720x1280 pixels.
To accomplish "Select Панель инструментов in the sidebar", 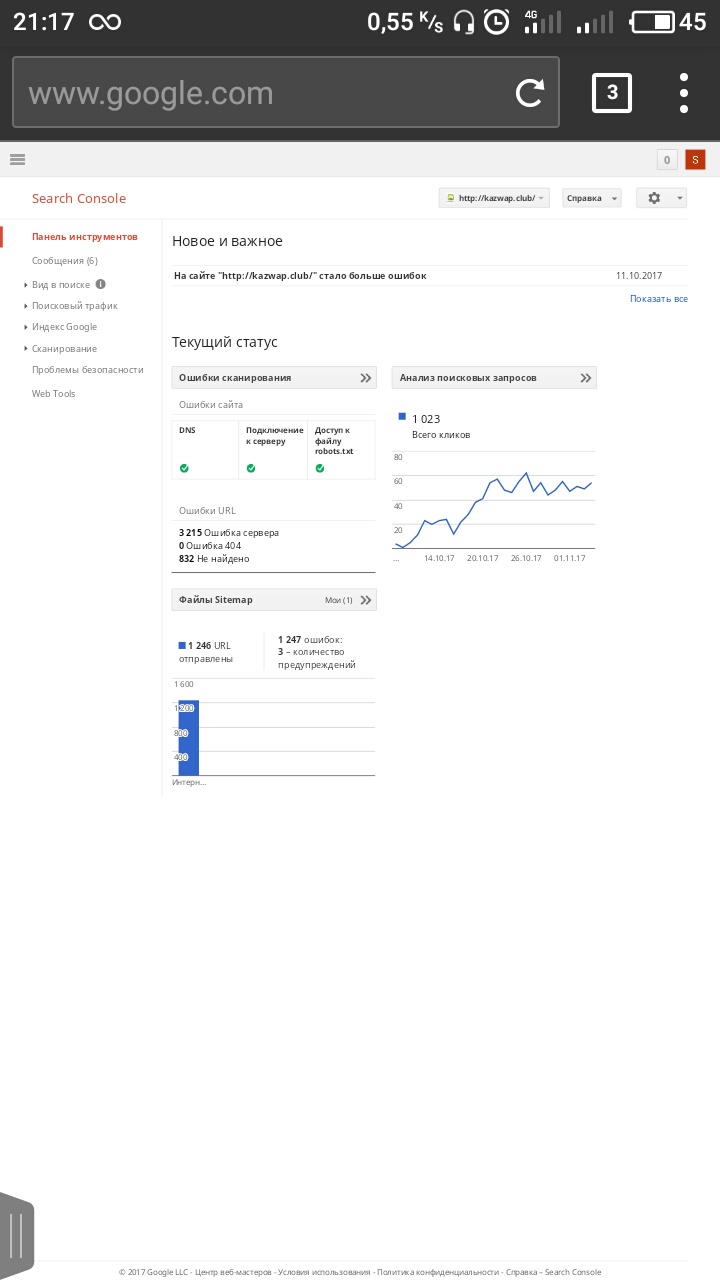I will coord(84,237).
